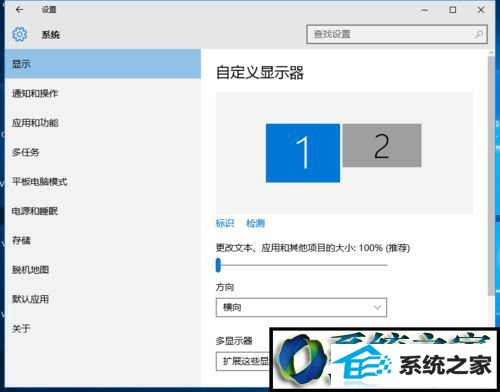The image size is (500, 392).
Task: Open the 平板电脑模式 section
Action: click(103, 182)
